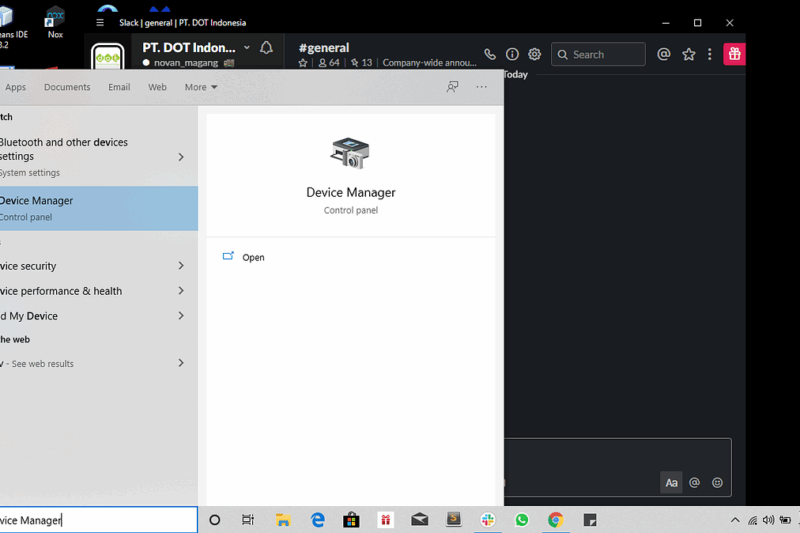This screenshot has height=533, width=800.
Task: Expand Find My Device result arrow
Action: 181,316
